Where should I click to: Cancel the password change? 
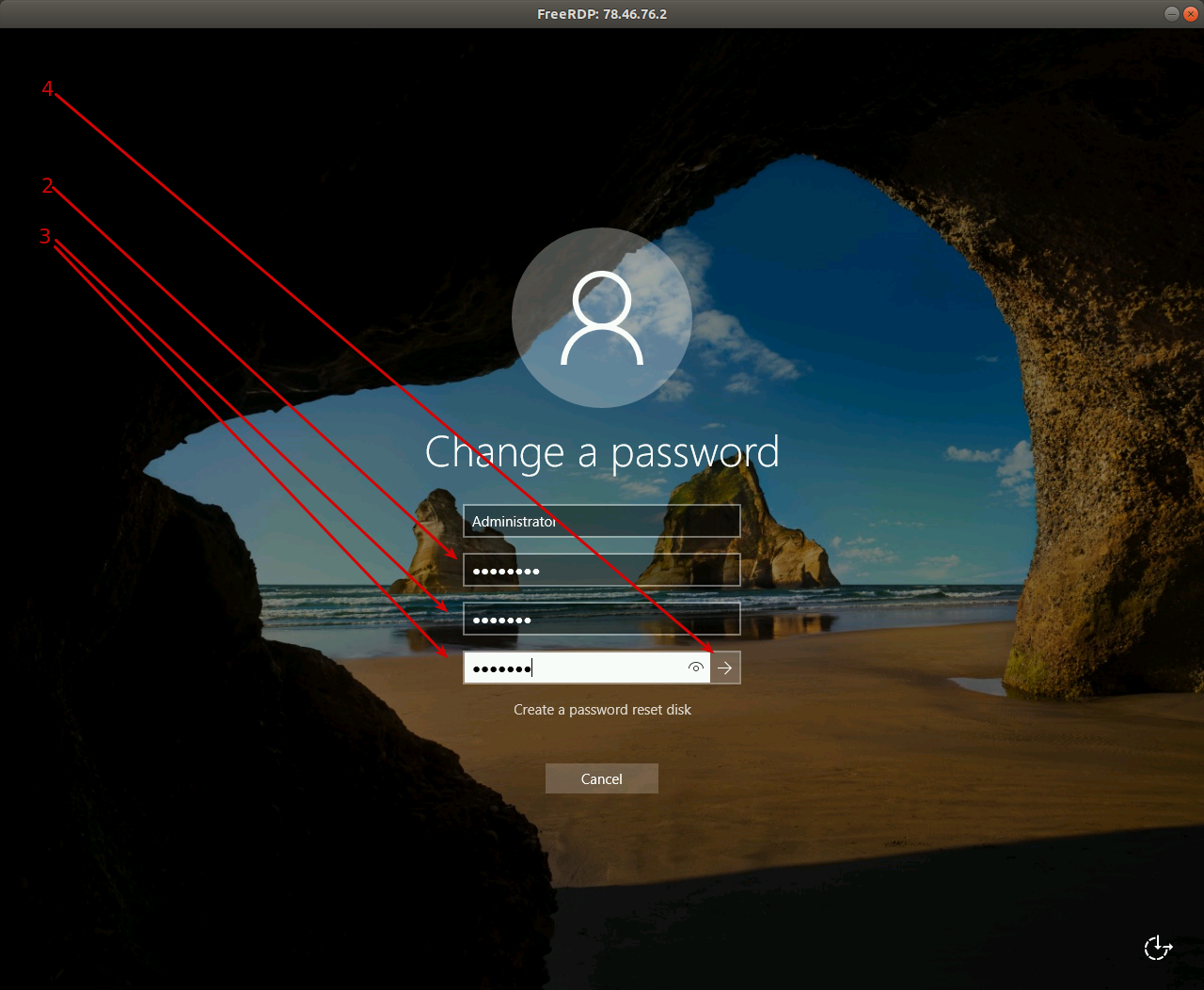coord(602,778)
